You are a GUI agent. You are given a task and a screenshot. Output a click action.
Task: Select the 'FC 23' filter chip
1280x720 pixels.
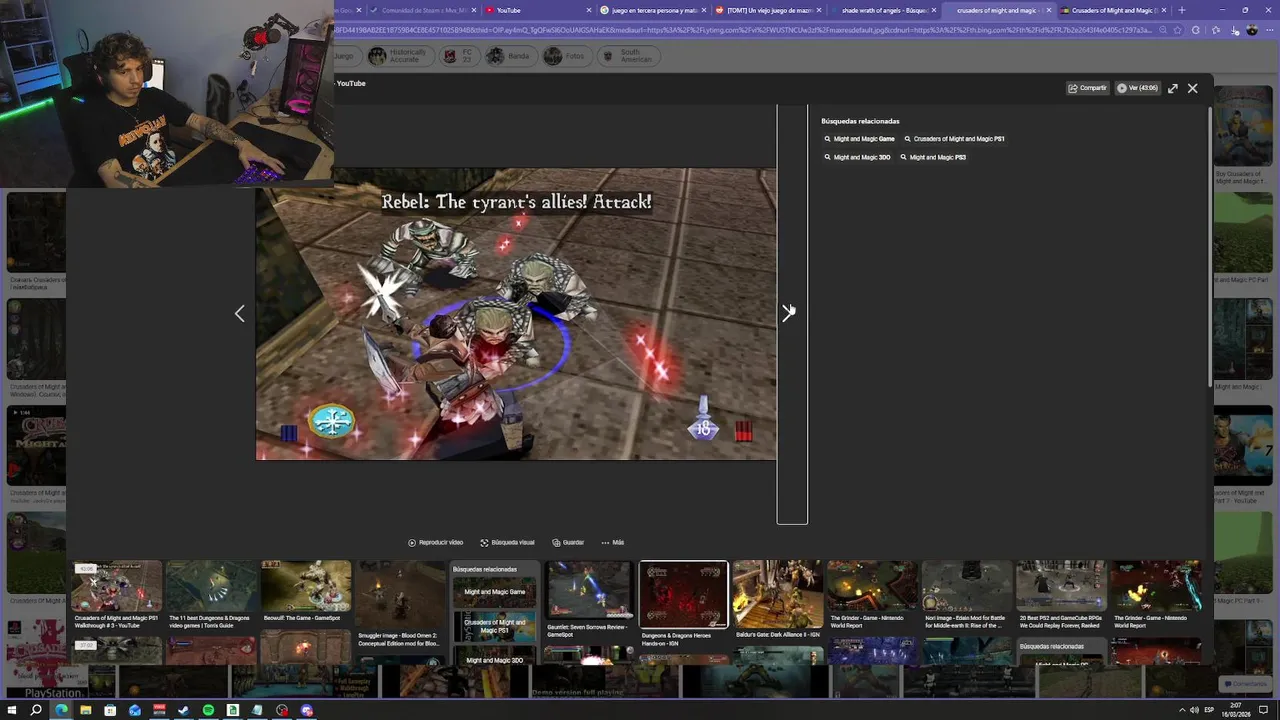pos(458,56)
